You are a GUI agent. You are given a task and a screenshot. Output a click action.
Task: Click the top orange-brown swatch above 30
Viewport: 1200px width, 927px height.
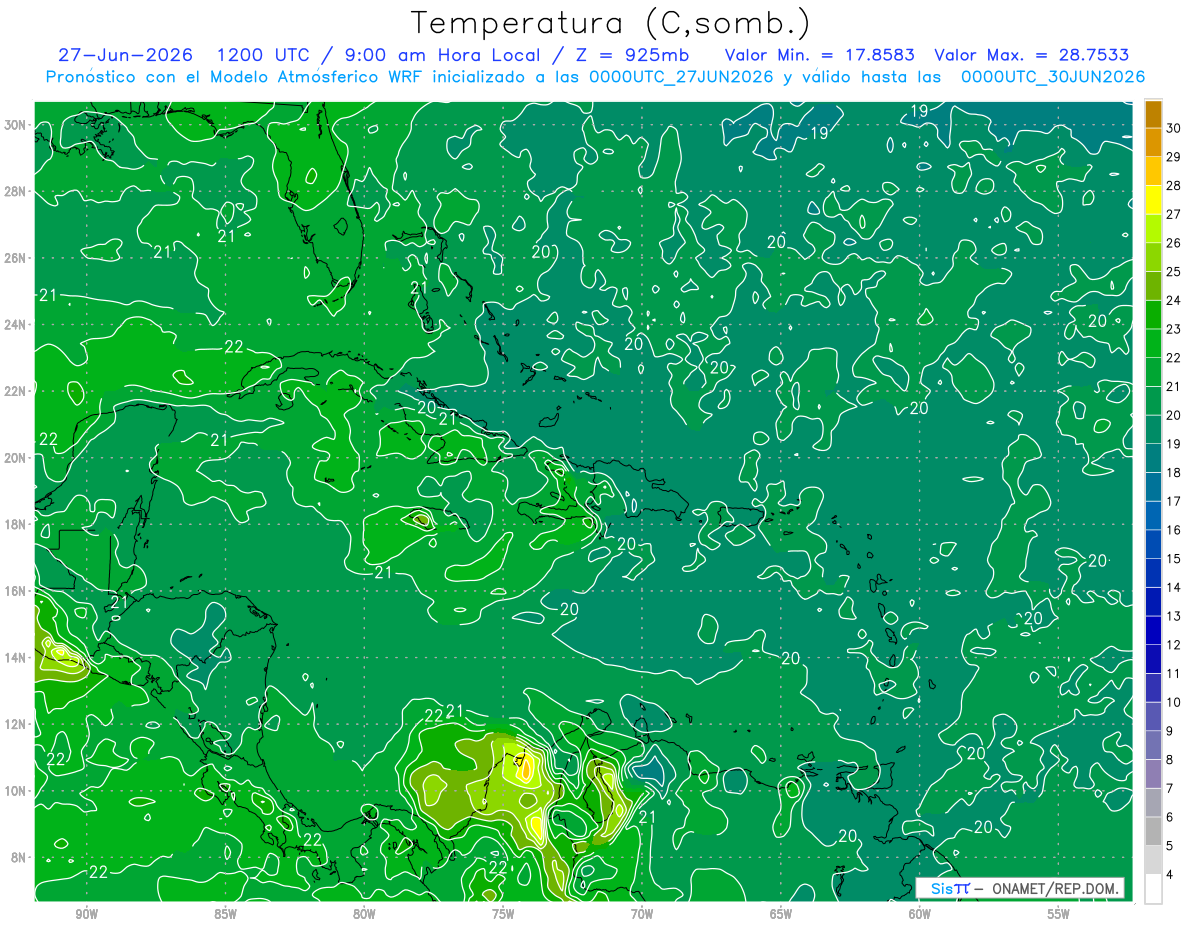[1153, 115]
